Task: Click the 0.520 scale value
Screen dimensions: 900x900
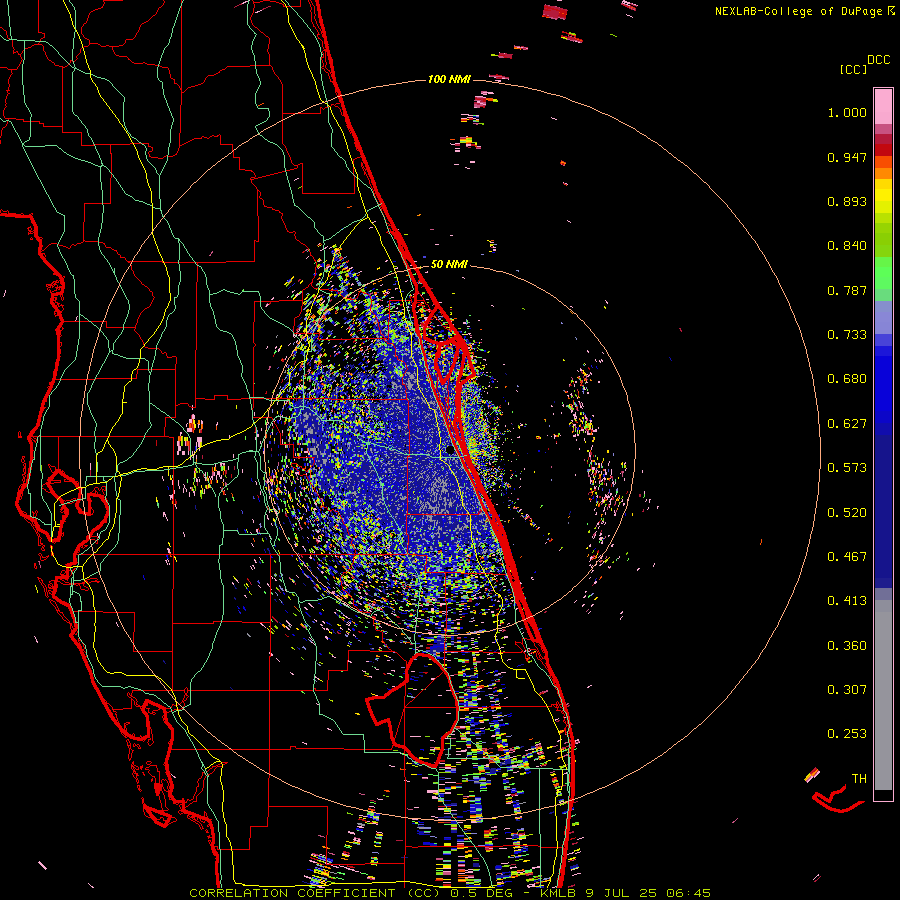Action: [847, 513]
